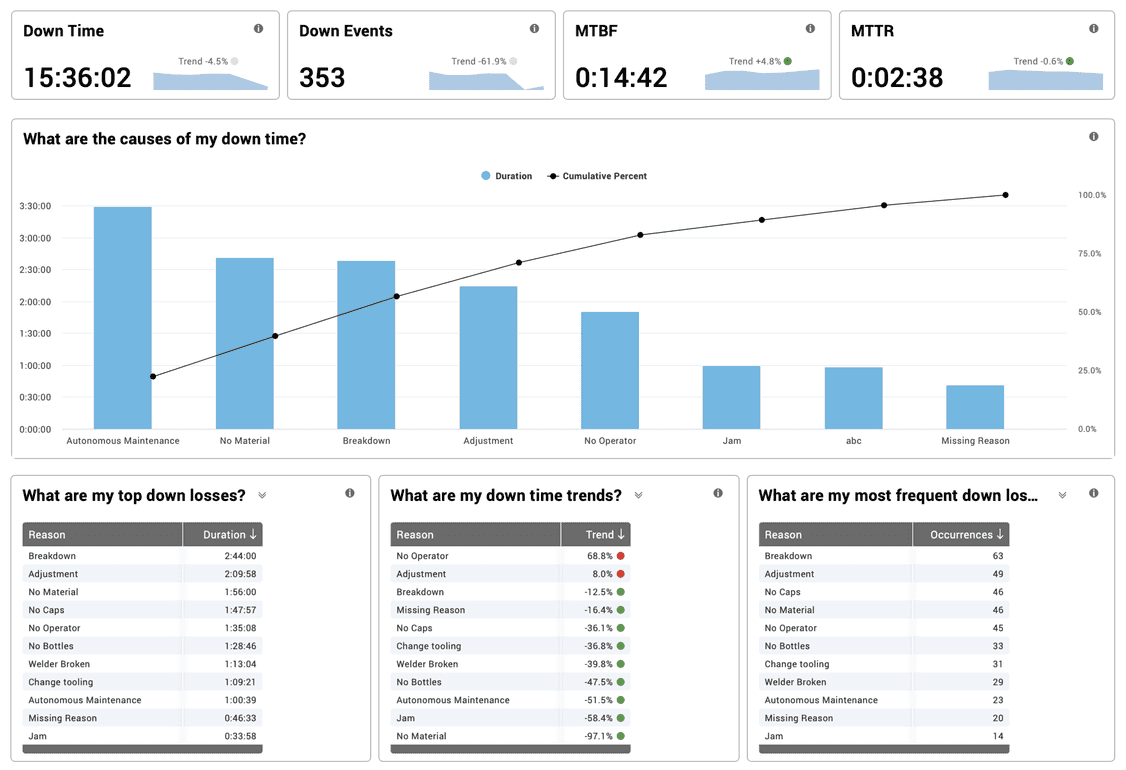Click the info icon on the MTBF card

tap(810, 29)
